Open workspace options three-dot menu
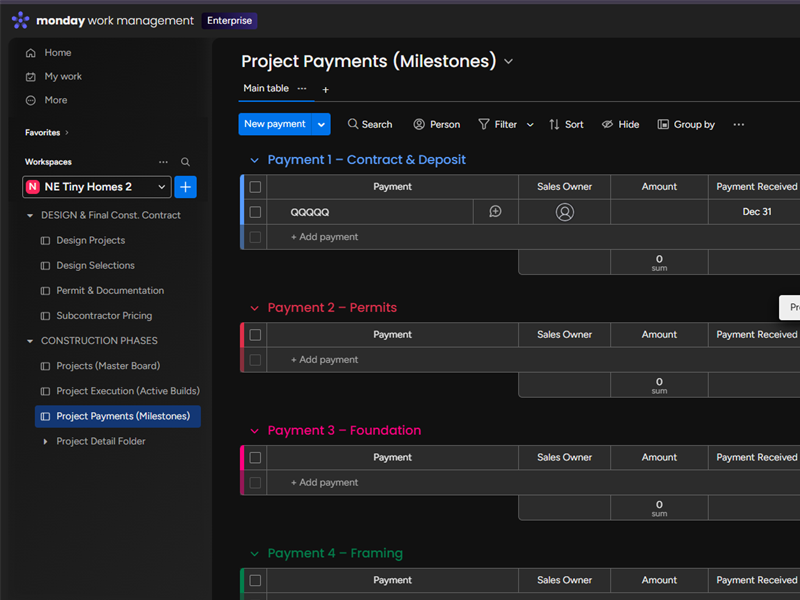Image resolution: width=800 pixels, height=600 pixels. pos(163,162)
